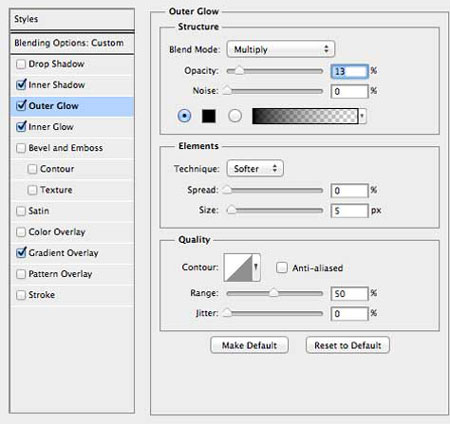
Task: Open the Styles panel entry
Action: [x=72, y=19]
